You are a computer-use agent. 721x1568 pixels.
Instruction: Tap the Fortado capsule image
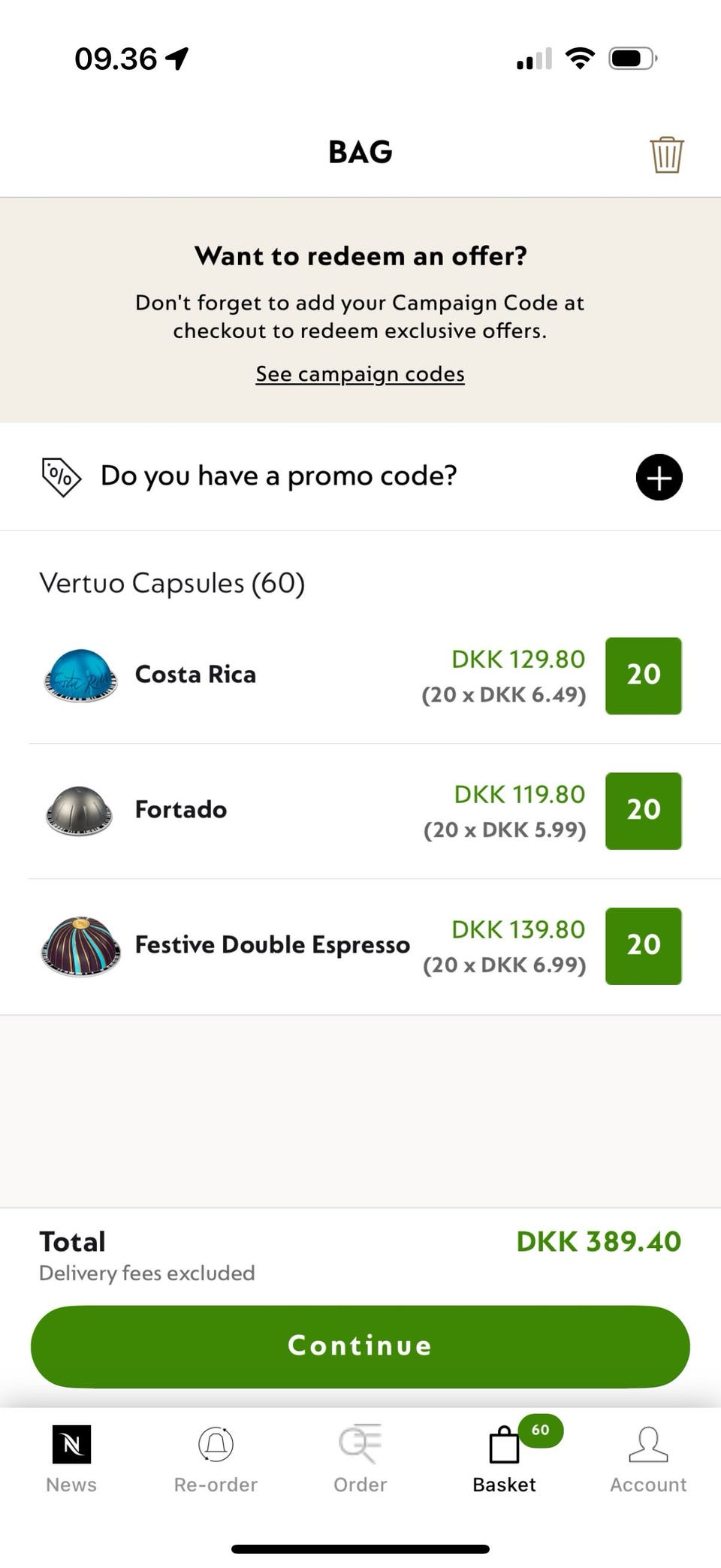(x=80, y=811)
